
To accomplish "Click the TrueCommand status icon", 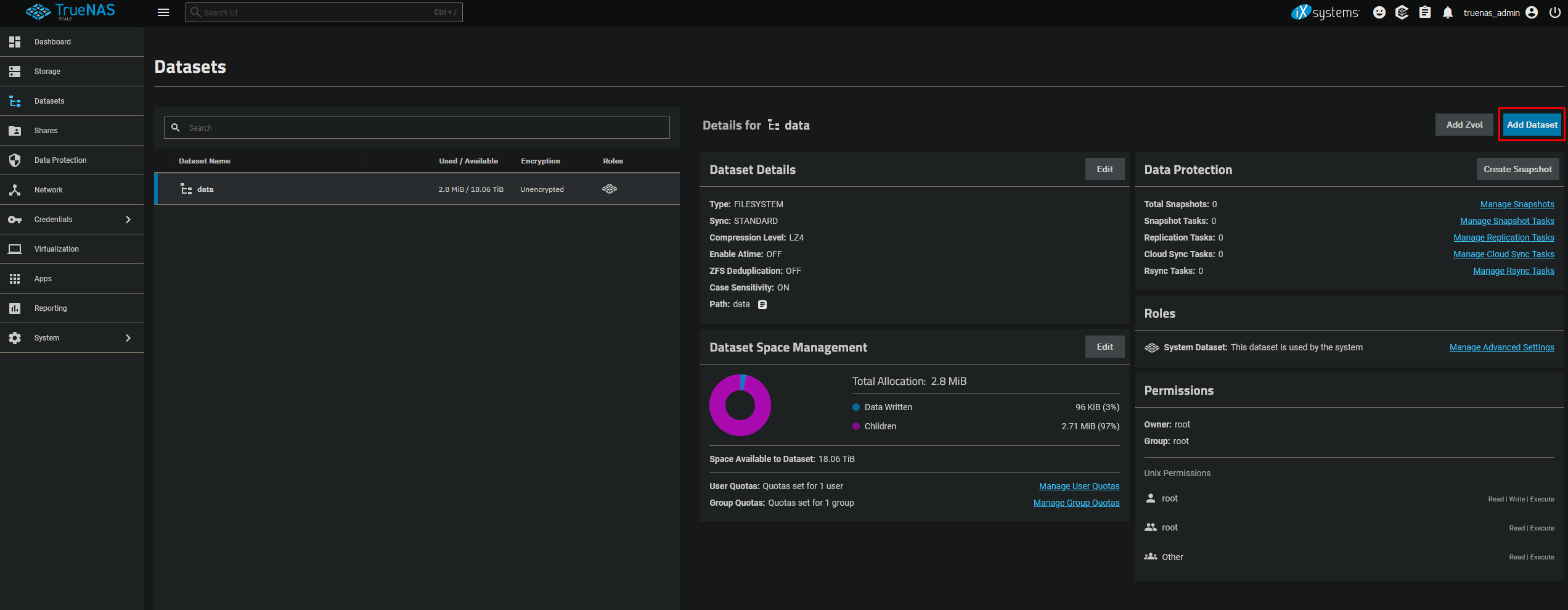I will 1402,12.
